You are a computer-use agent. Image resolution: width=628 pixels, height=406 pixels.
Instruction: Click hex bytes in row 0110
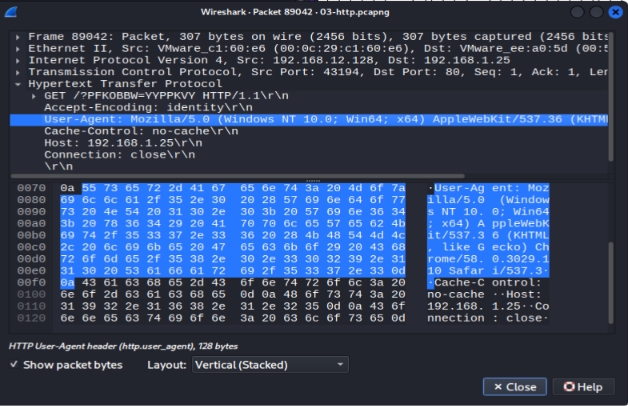[233, 306]
